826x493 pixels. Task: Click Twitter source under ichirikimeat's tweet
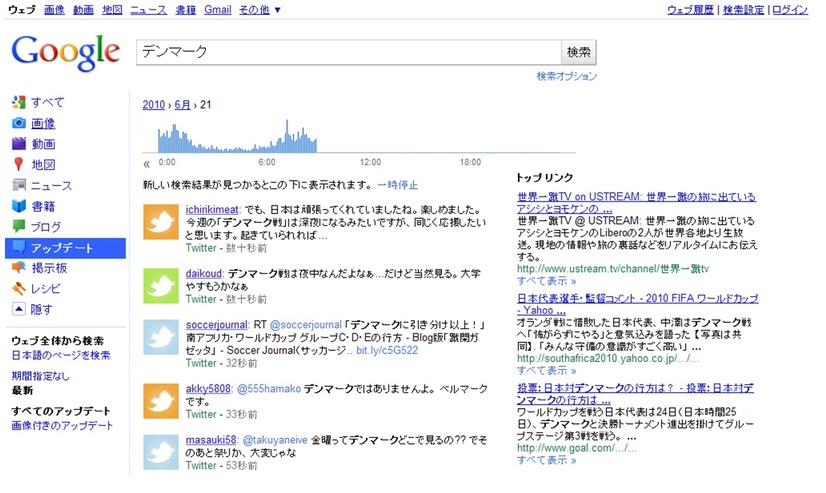[201, 248]
